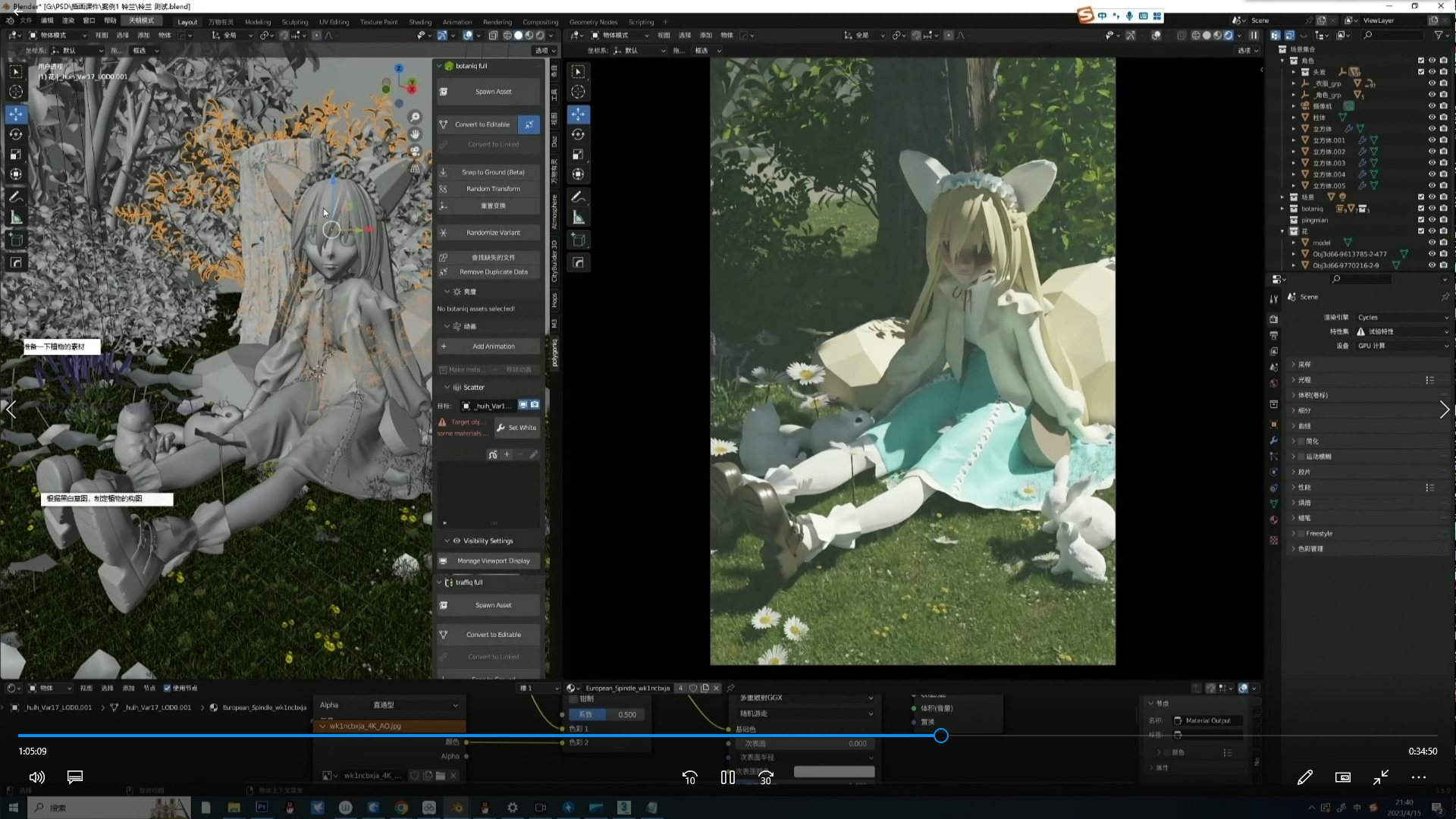Switch to the Shading workspace tab
This screenshot has width=1456, height=819.
(x=420, y=22)
